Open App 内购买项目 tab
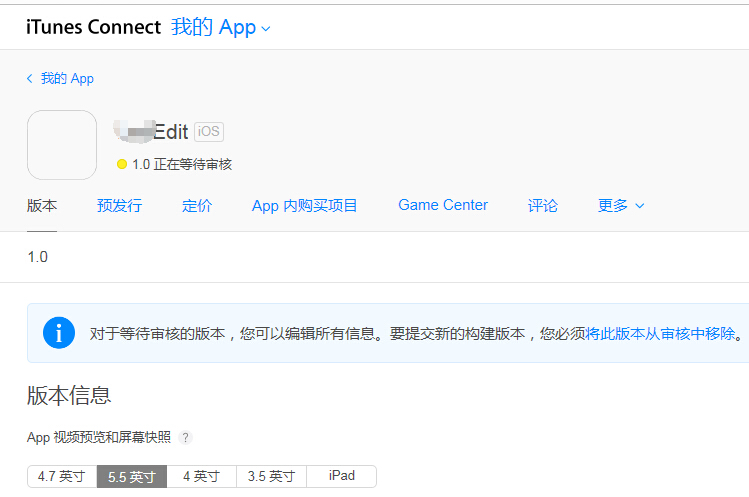 304,205
